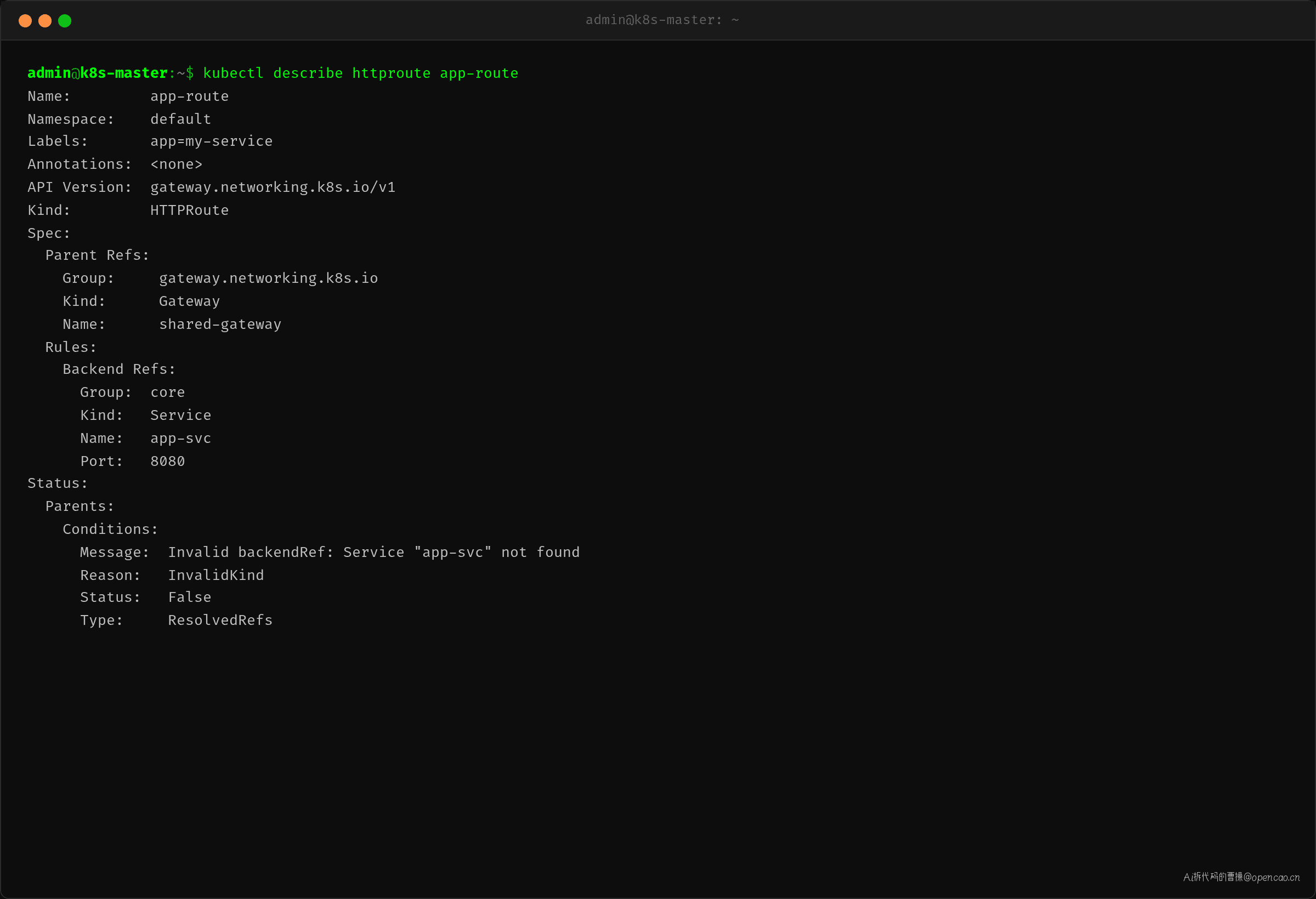Click the Rules: heading
Screen dimensions: 1316x899
coord(71,347)
